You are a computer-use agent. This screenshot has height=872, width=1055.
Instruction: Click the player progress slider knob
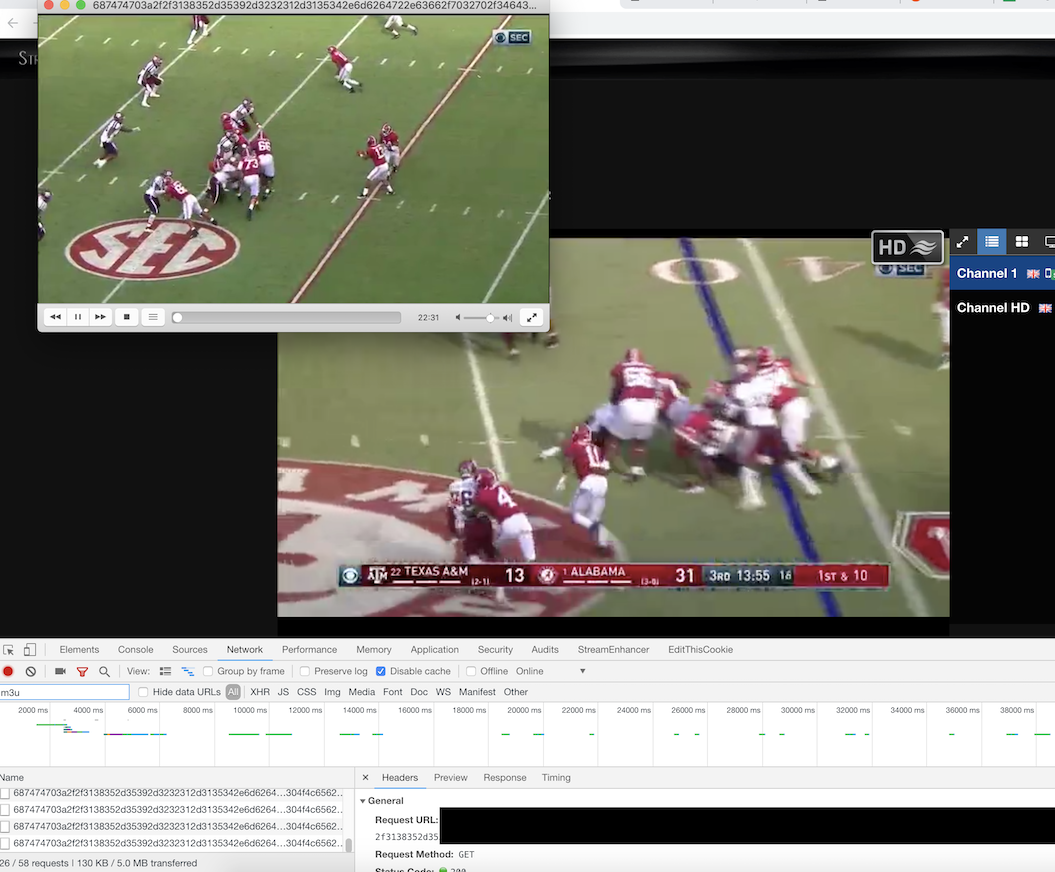[x=177, y=318]
